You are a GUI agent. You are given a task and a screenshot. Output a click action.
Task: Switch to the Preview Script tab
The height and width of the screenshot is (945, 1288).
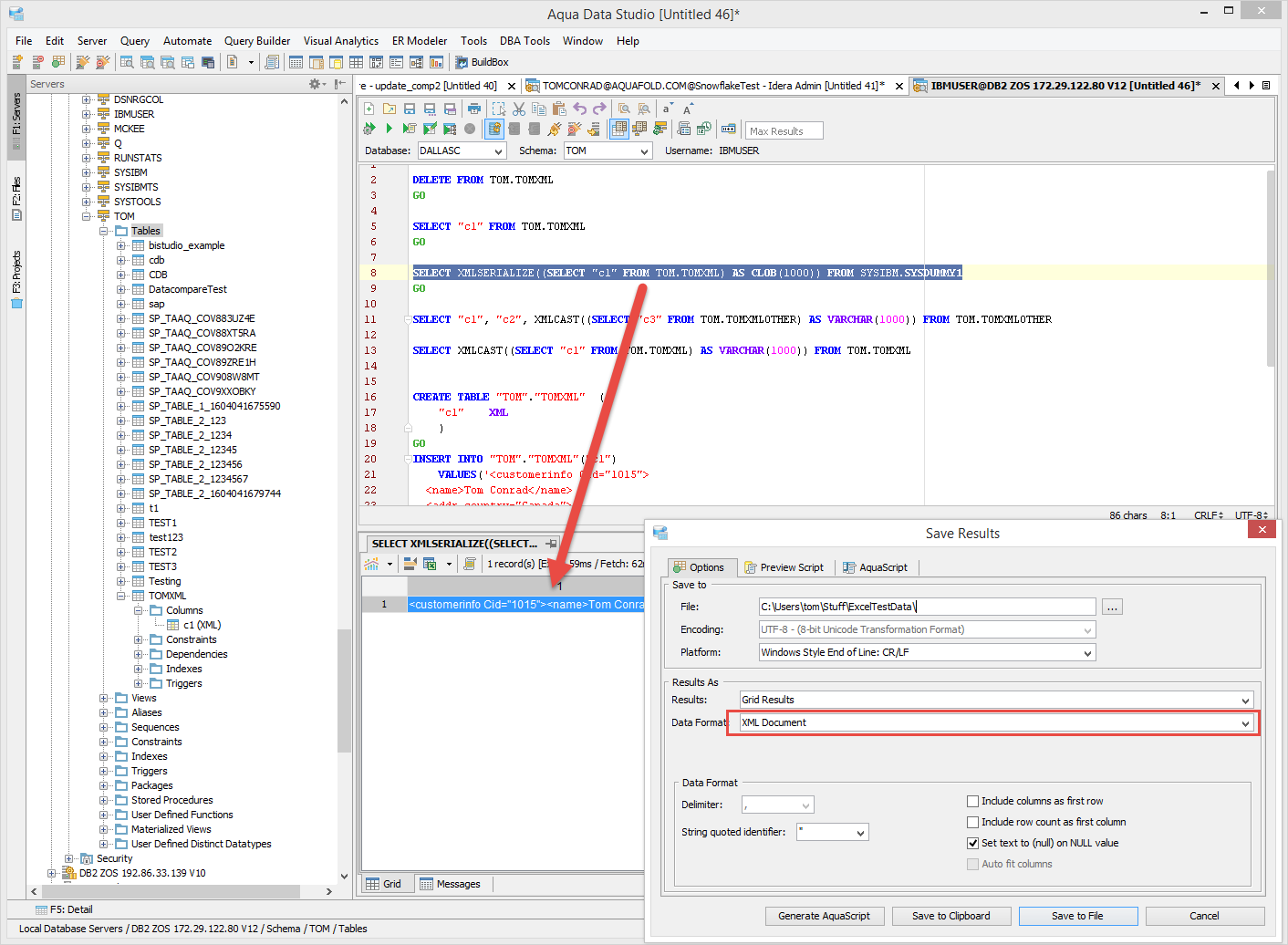coord(784,567)
